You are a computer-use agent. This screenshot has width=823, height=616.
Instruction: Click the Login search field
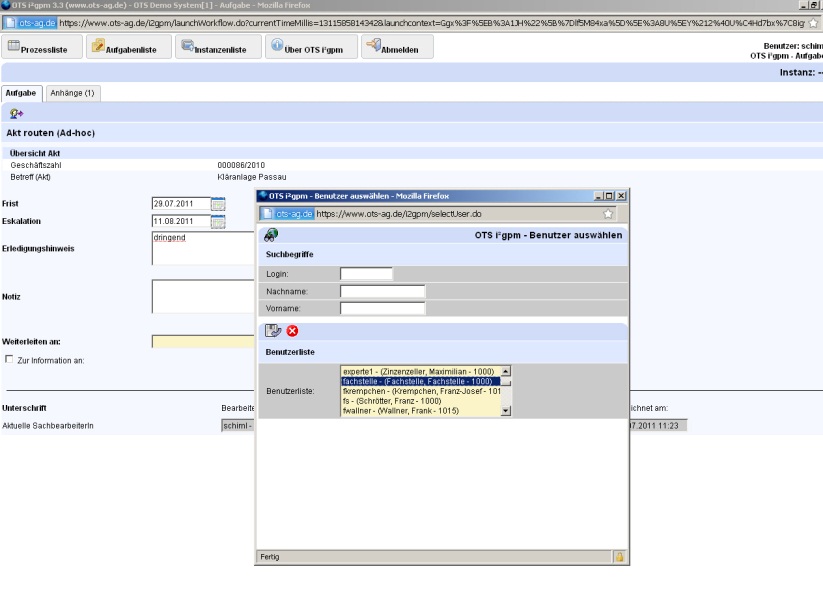click(x=366, y=273)
